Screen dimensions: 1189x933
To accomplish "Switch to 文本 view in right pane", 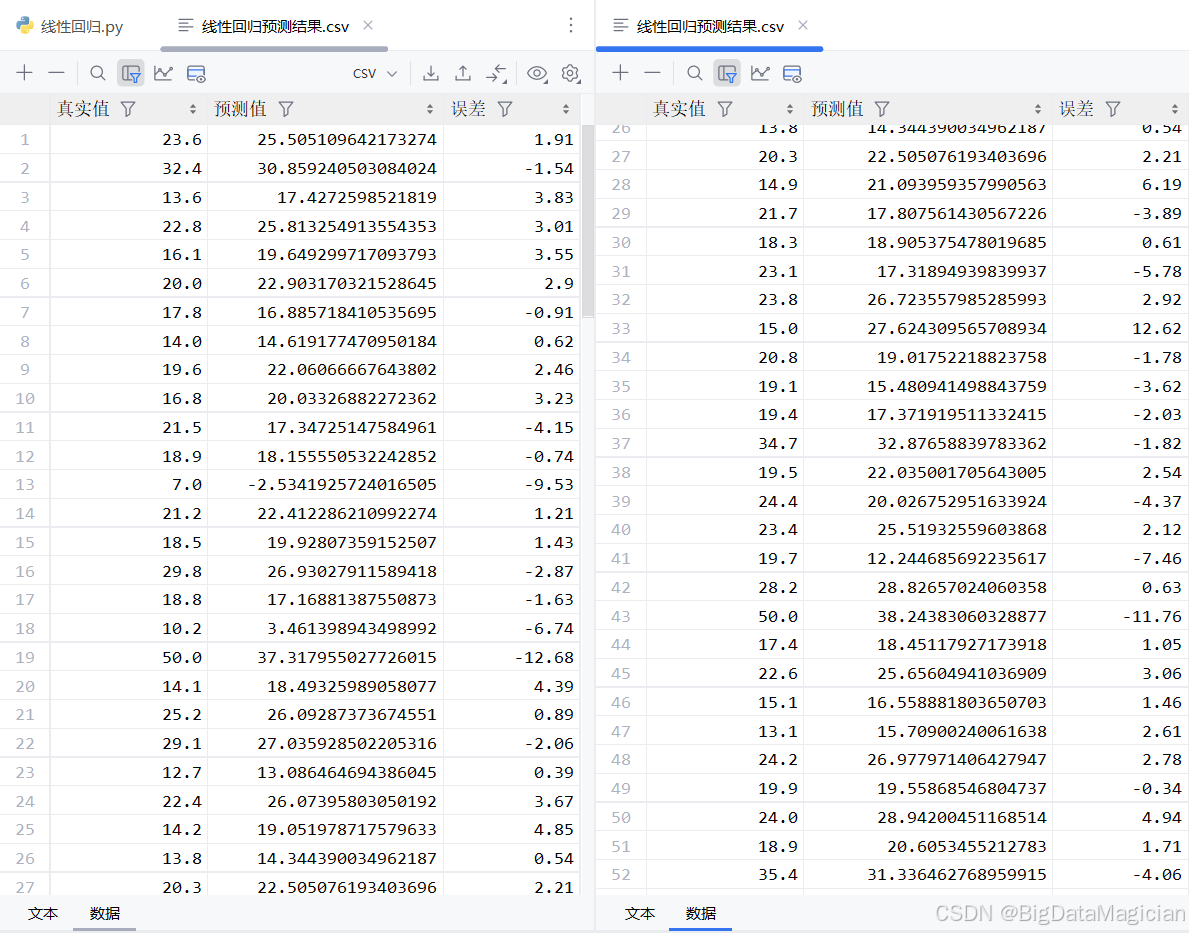I will (x=639, y=913).
